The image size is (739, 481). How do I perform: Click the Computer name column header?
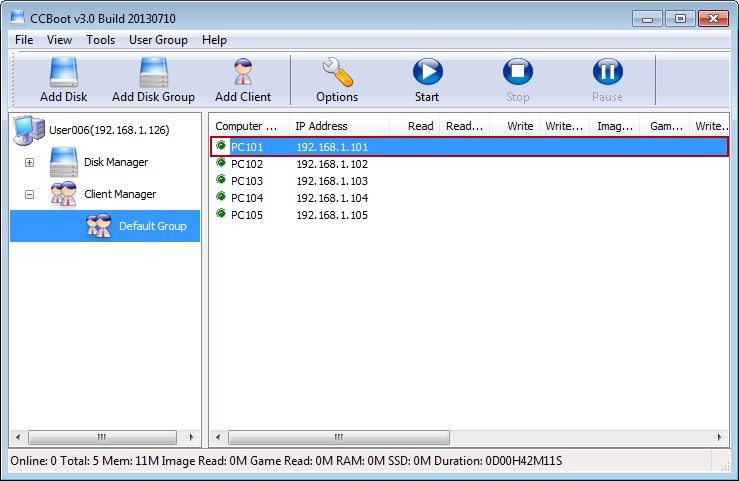click(x=248, y=126)
